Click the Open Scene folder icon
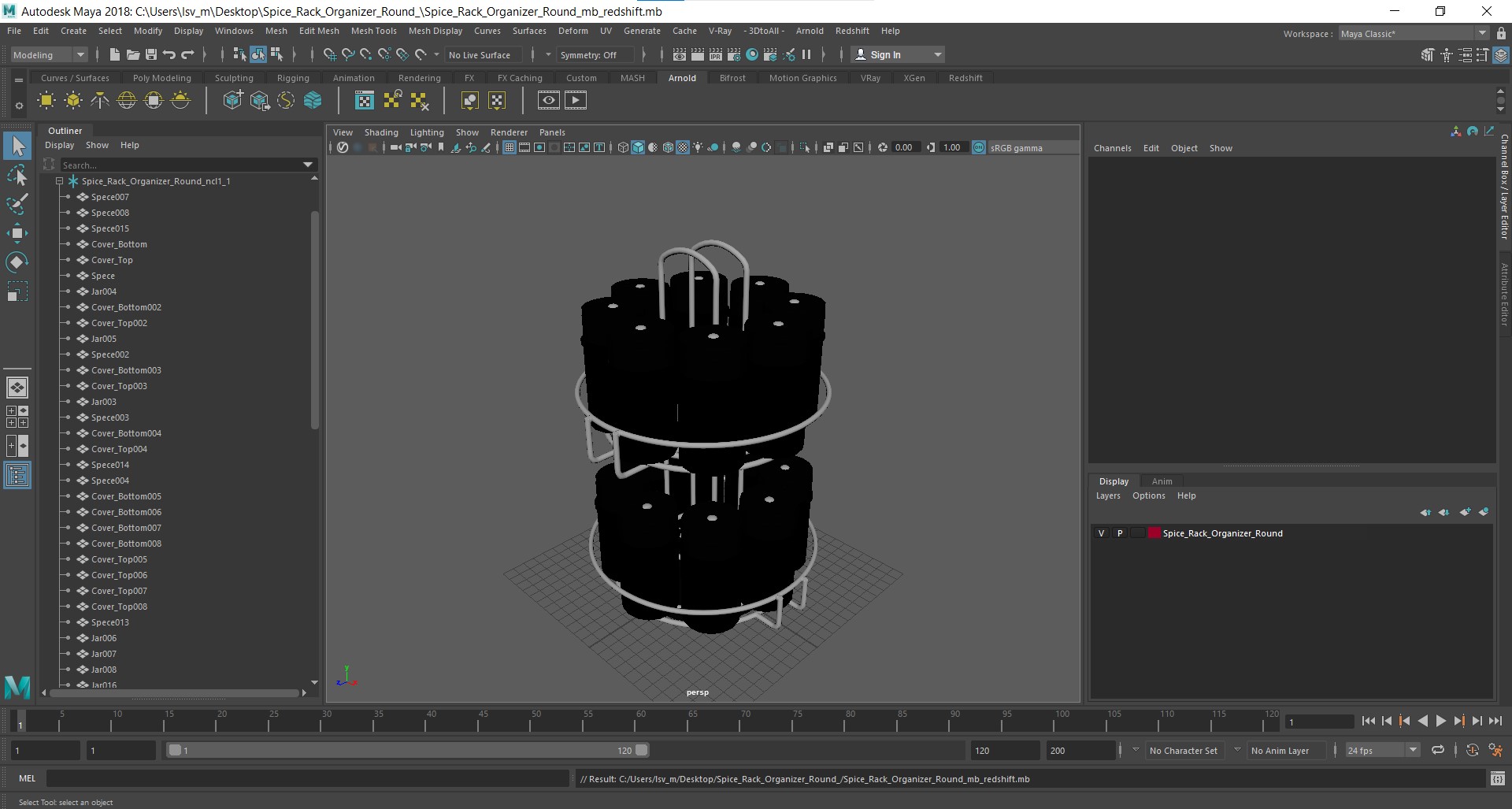 tap(133, 54)
